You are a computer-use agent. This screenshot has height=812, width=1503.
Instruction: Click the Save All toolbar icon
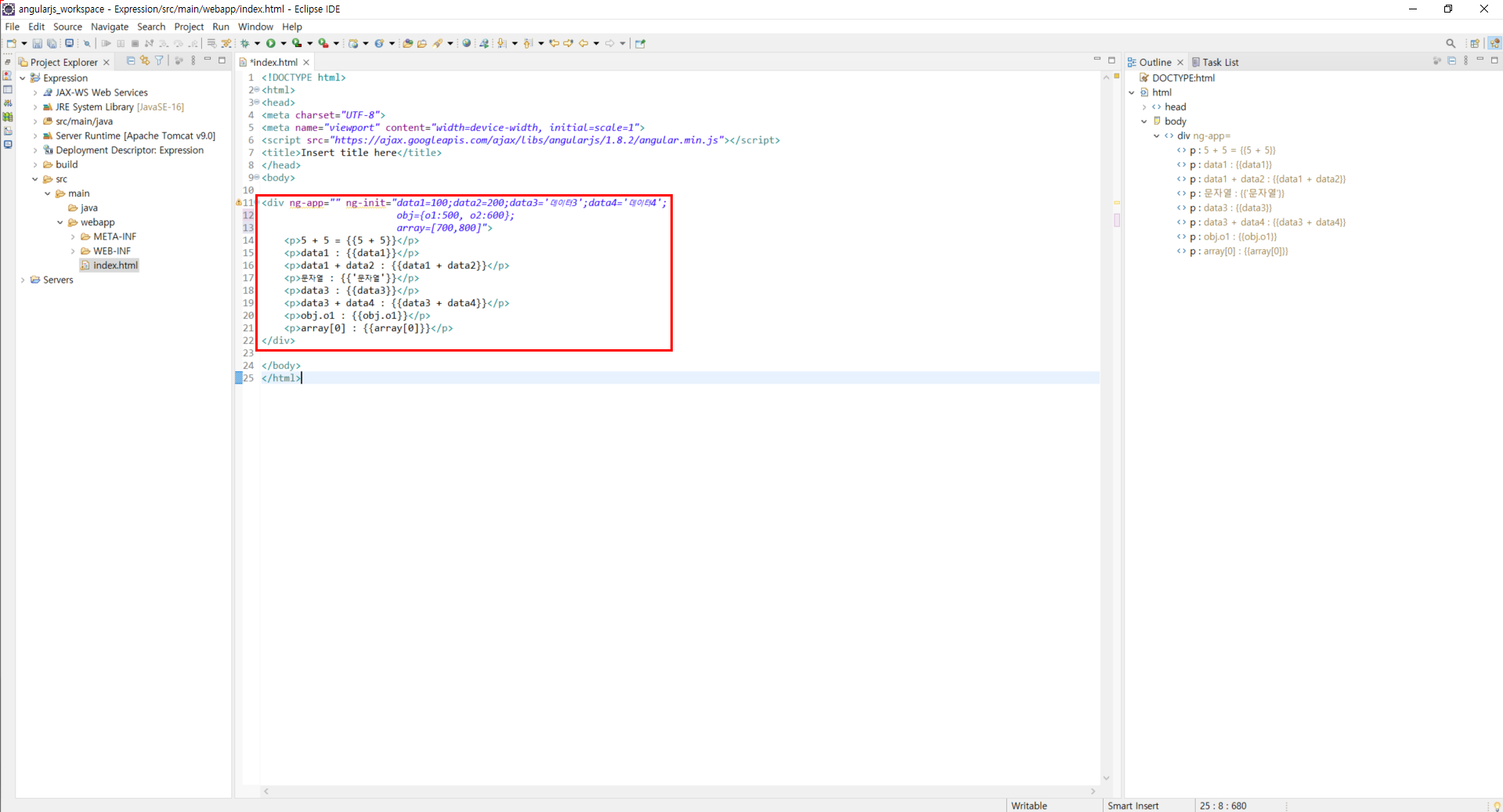click(x=52, y=44)
